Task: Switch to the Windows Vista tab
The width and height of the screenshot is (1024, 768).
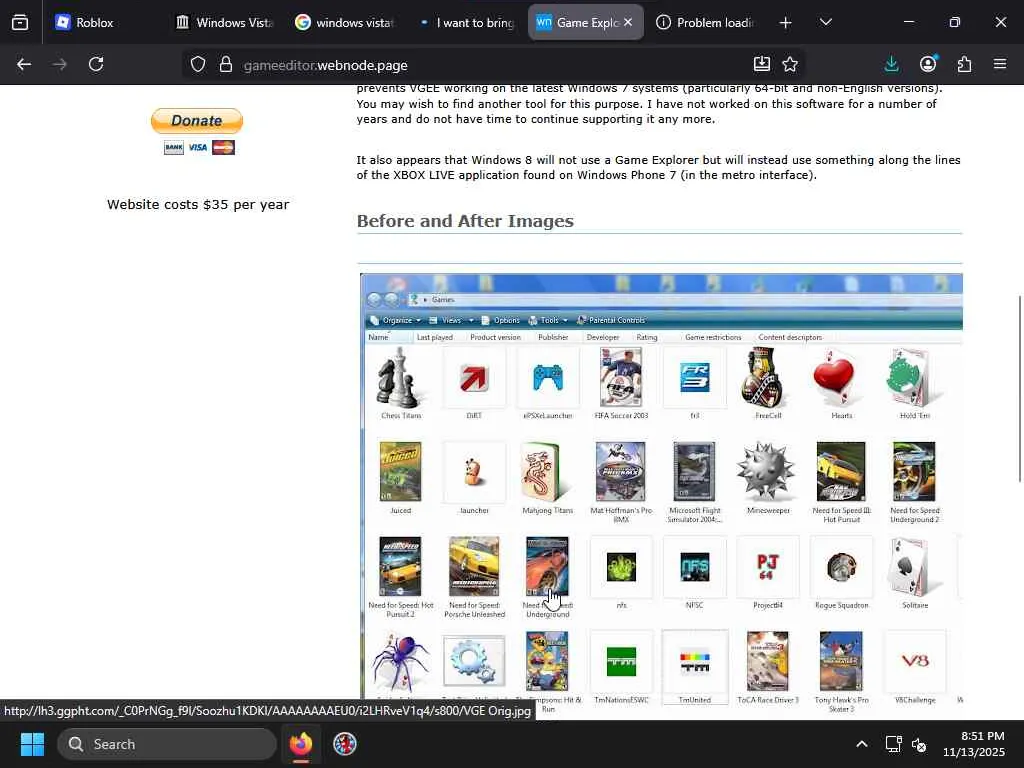Action: click(x=224, y=23)
